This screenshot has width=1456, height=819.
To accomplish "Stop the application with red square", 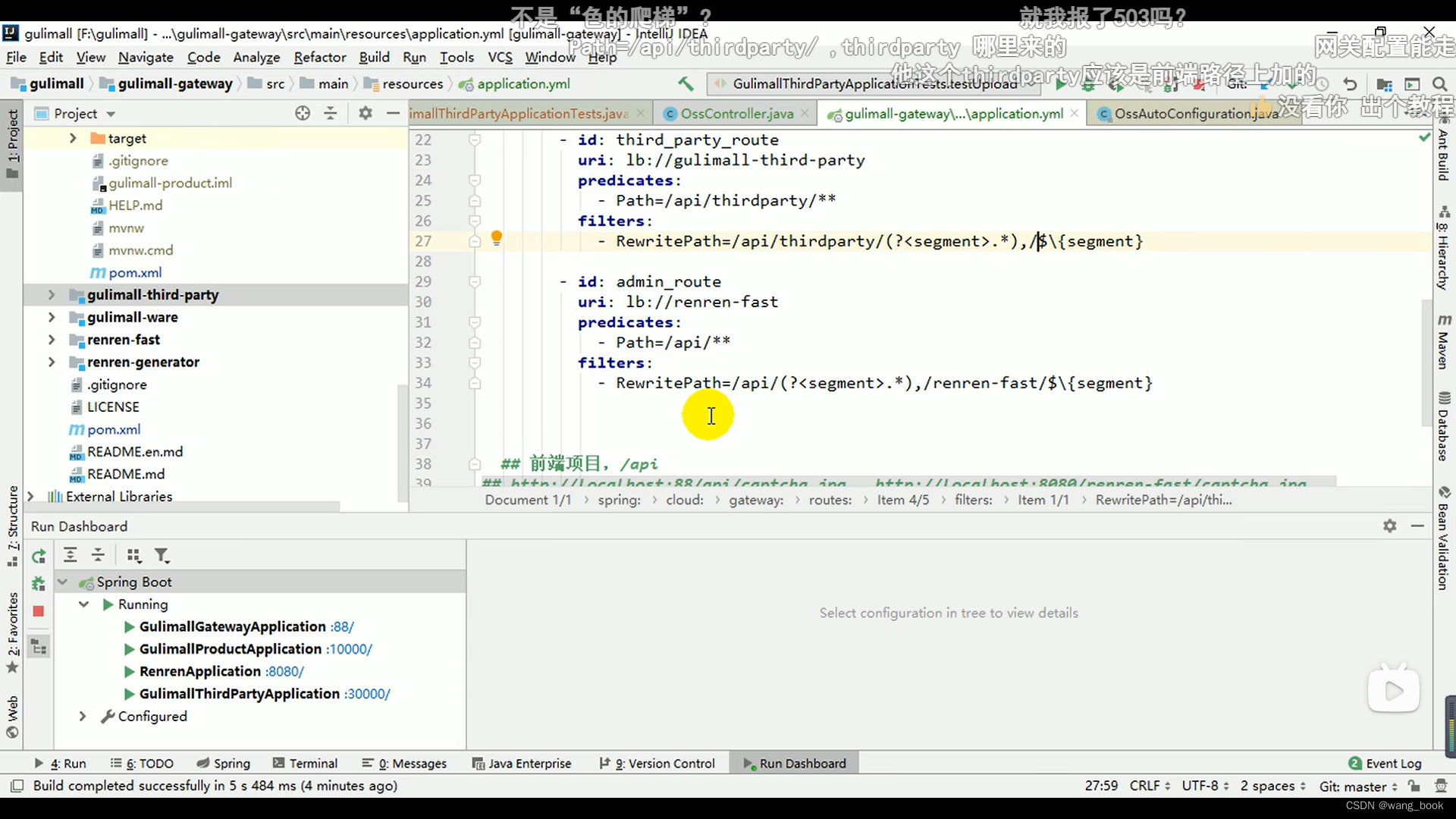I will click(x=39, y=611).
